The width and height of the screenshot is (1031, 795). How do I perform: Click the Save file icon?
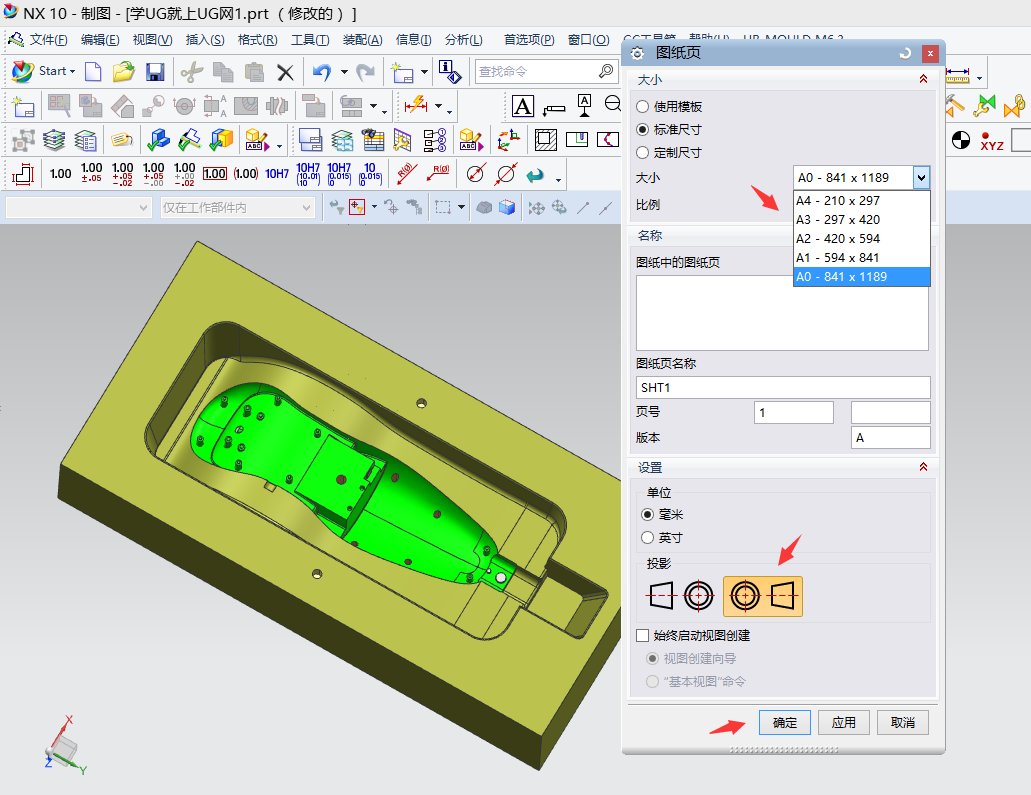pyautogui.click(x=155, y=72)
